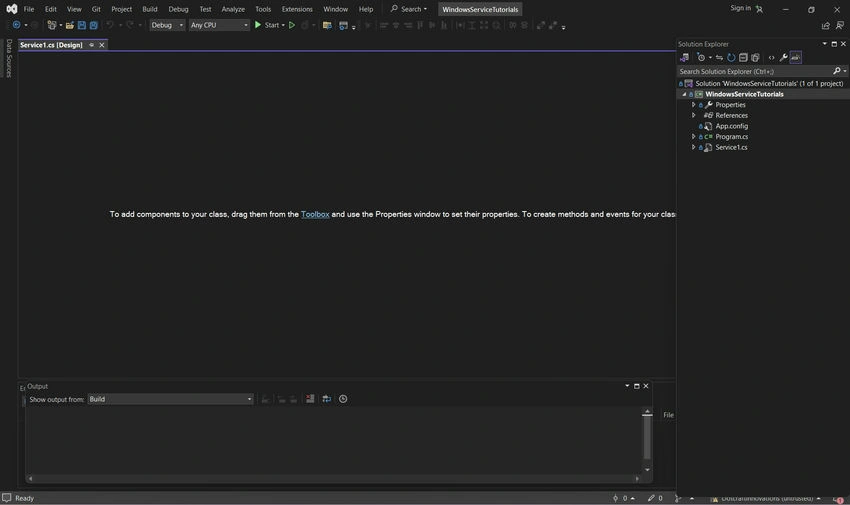Click Solution Explorer switch views icon

click(685, 57)
